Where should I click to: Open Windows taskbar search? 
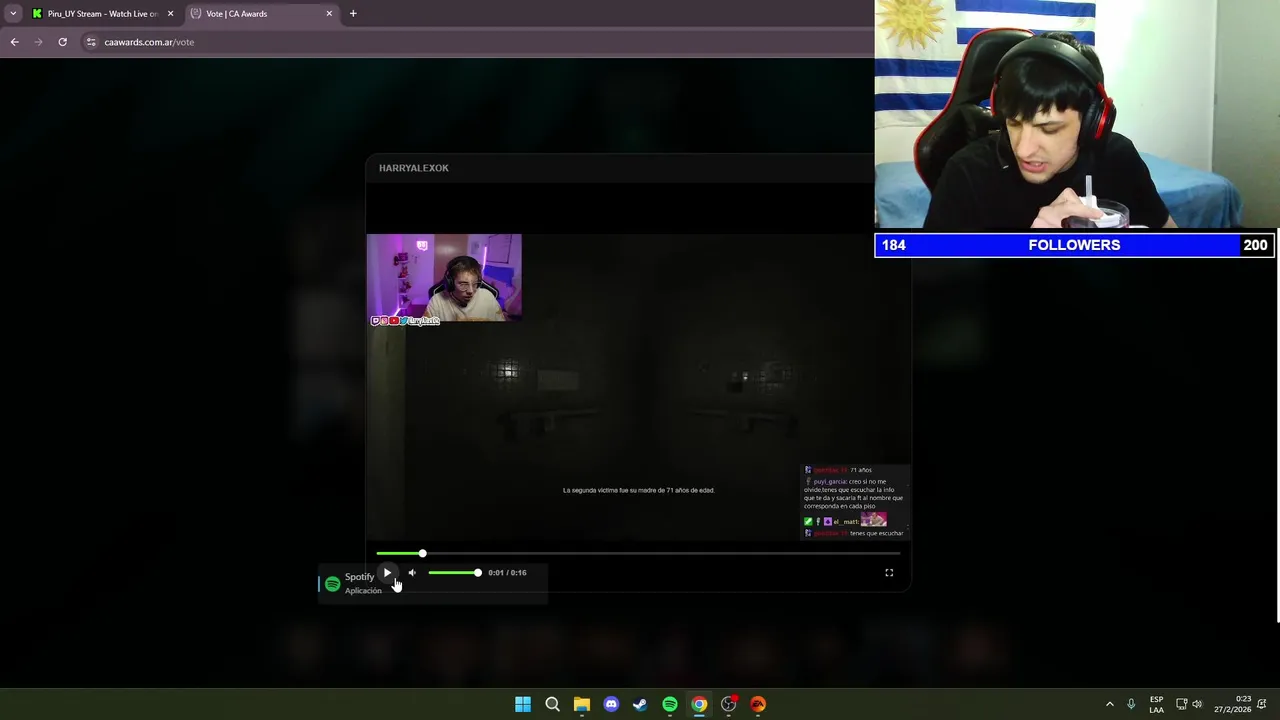point(552,704)
